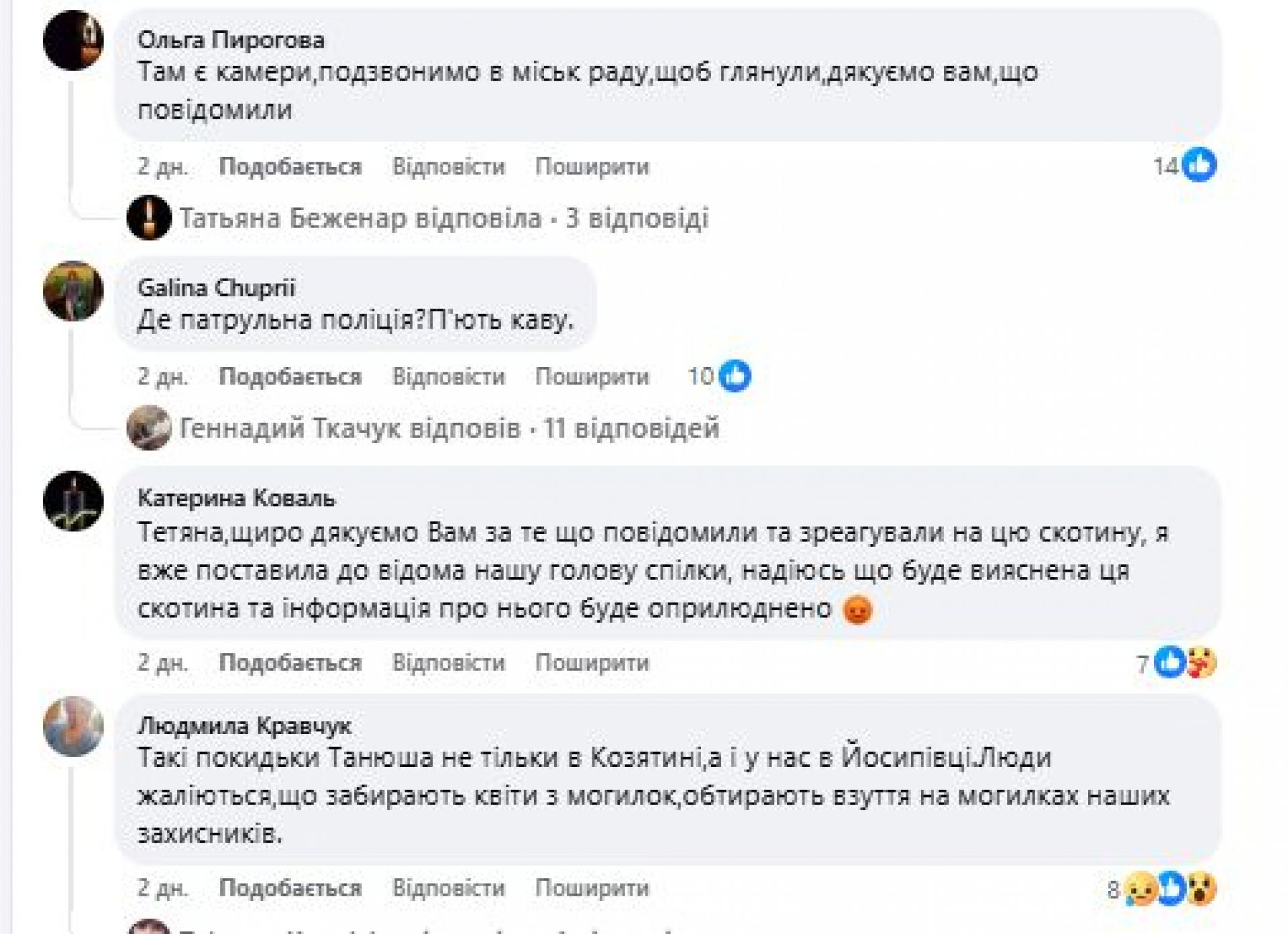
Task: Click Відповісти under Ольга Пирогова's comment
Action: pyautogui.click(x=448, y=166)
